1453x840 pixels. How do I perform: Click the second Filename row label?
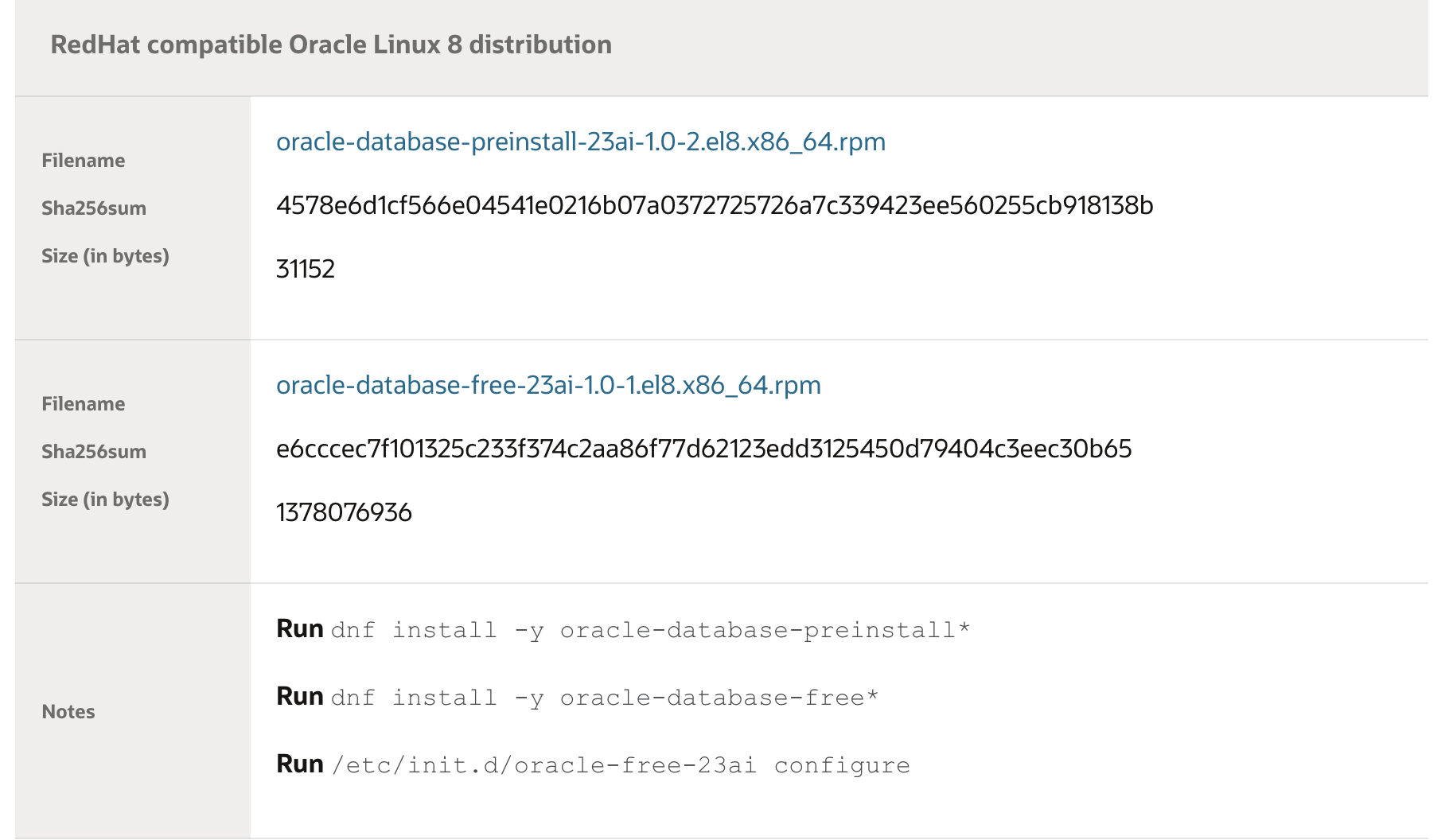click(83, 403)
